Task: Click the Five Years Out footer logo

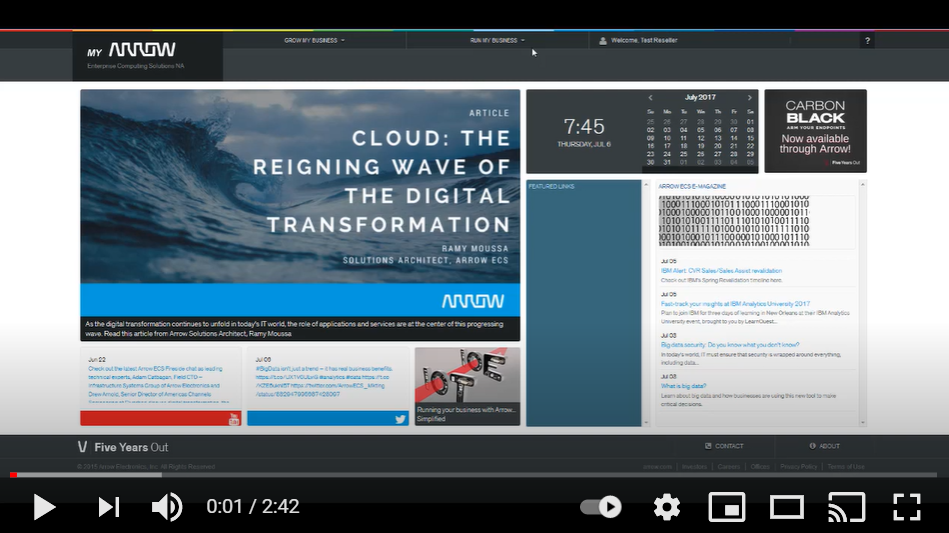Action: pyautogui.click(x=123, y=447)
